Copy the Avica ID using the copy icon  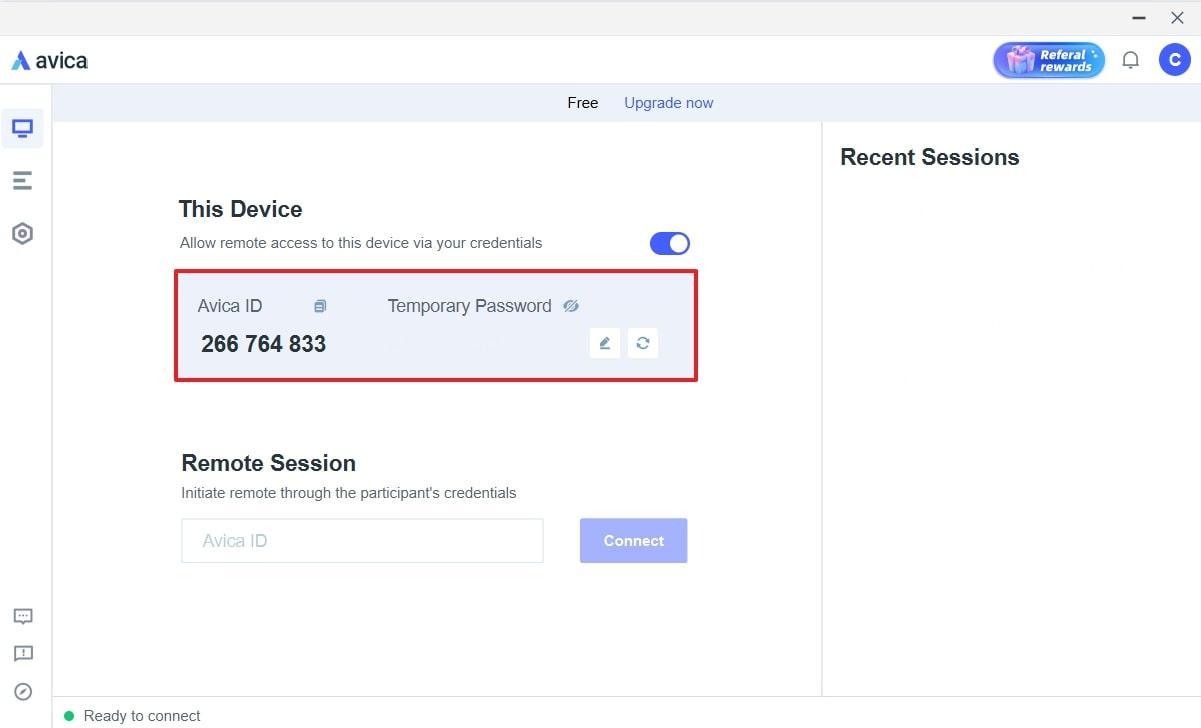320,305
